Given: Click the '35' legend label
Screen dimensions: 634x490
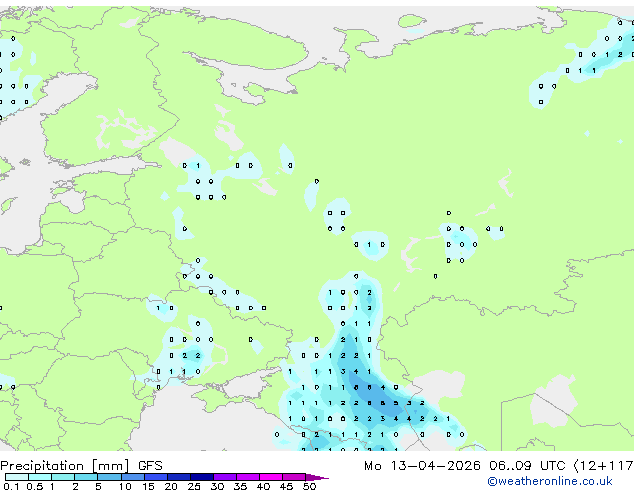Looking at the screenshot, I should (x=240, y=486).
